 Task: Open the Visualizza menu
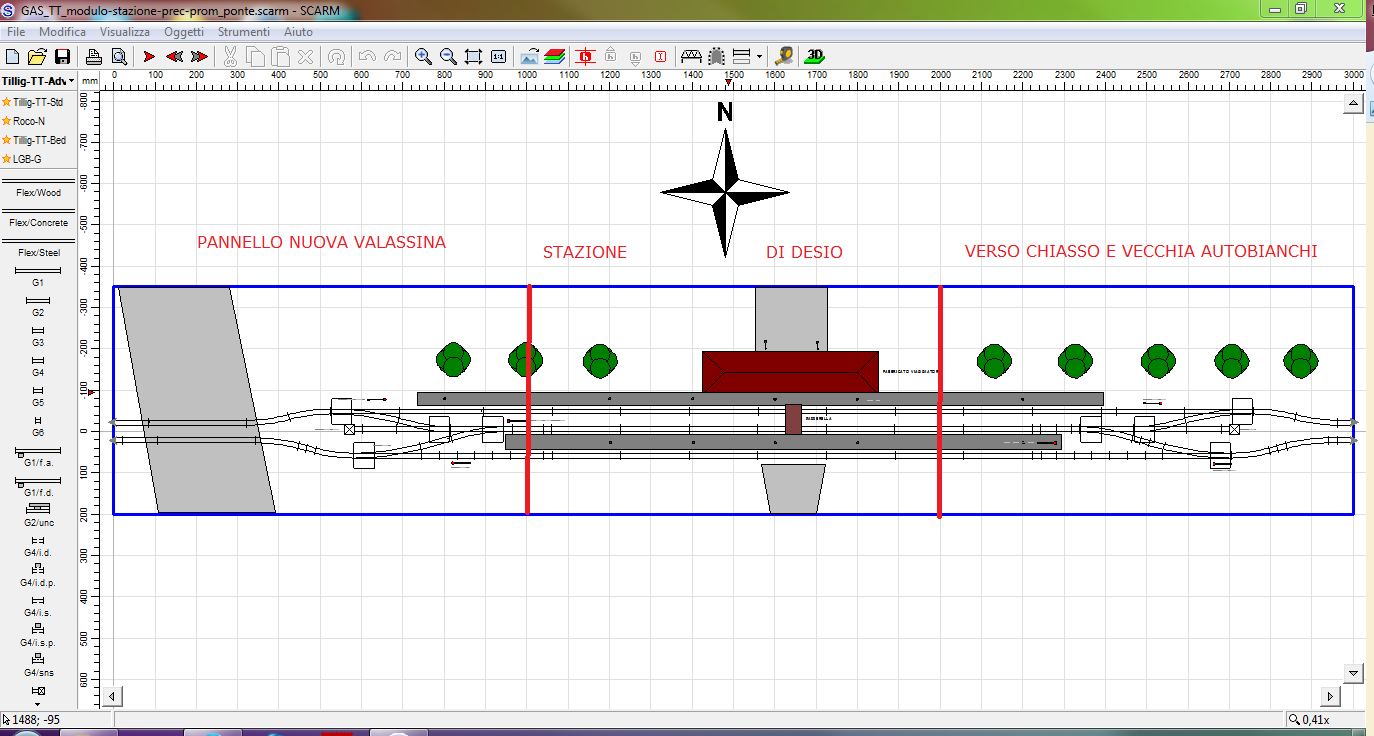click(124, 32)
